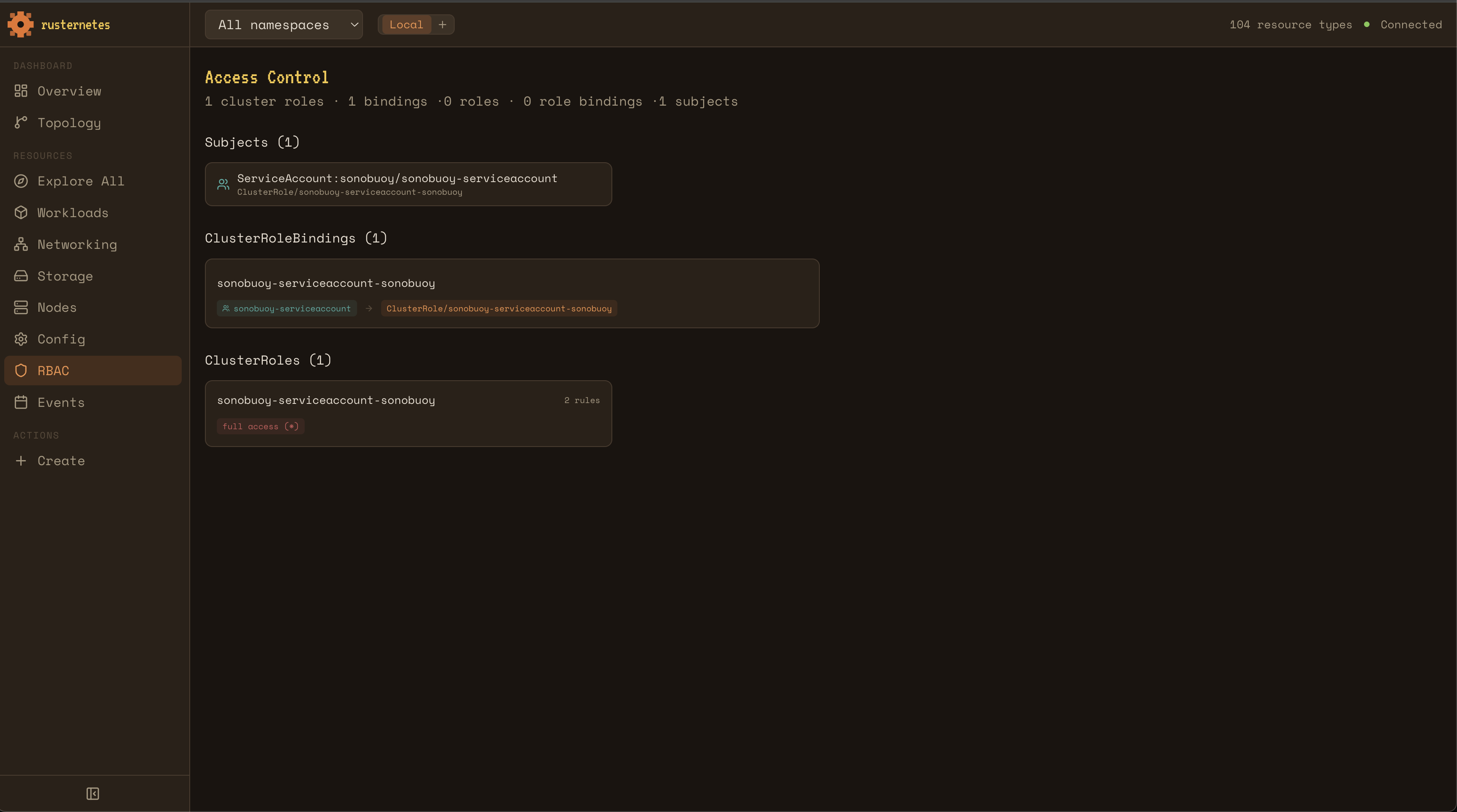The height and width of the screenshot is (812, 1457).
Task: Click the ClusterRole/sonobuoy-serviceaccount-sonobuoy orange tag
Action: point(498,309)
